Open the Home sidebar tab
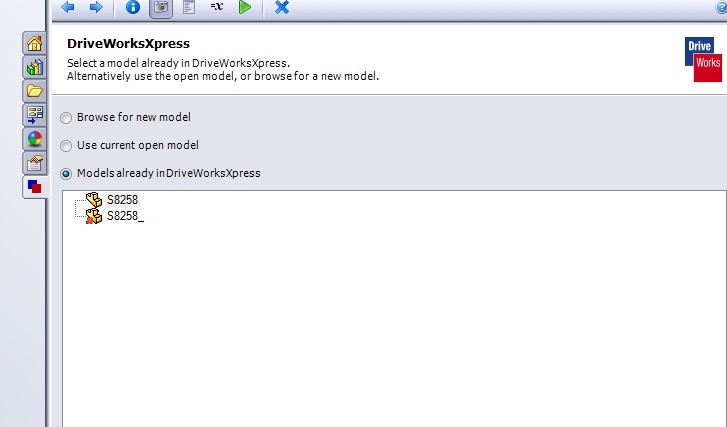This screenshot has width=727, height=427. (x=34, y=43)
